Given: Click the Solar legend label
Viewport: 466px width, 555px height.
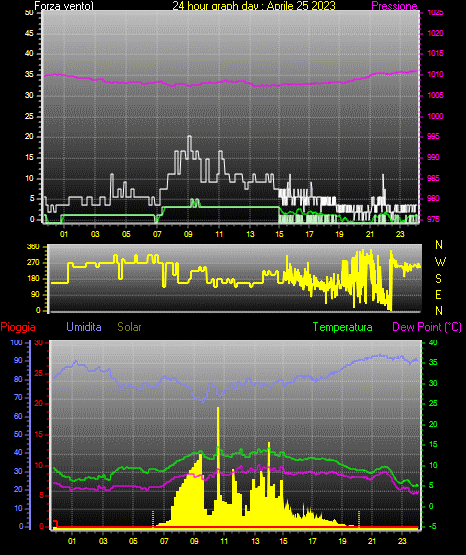Looking at the screenshot, I should [129, 327].
